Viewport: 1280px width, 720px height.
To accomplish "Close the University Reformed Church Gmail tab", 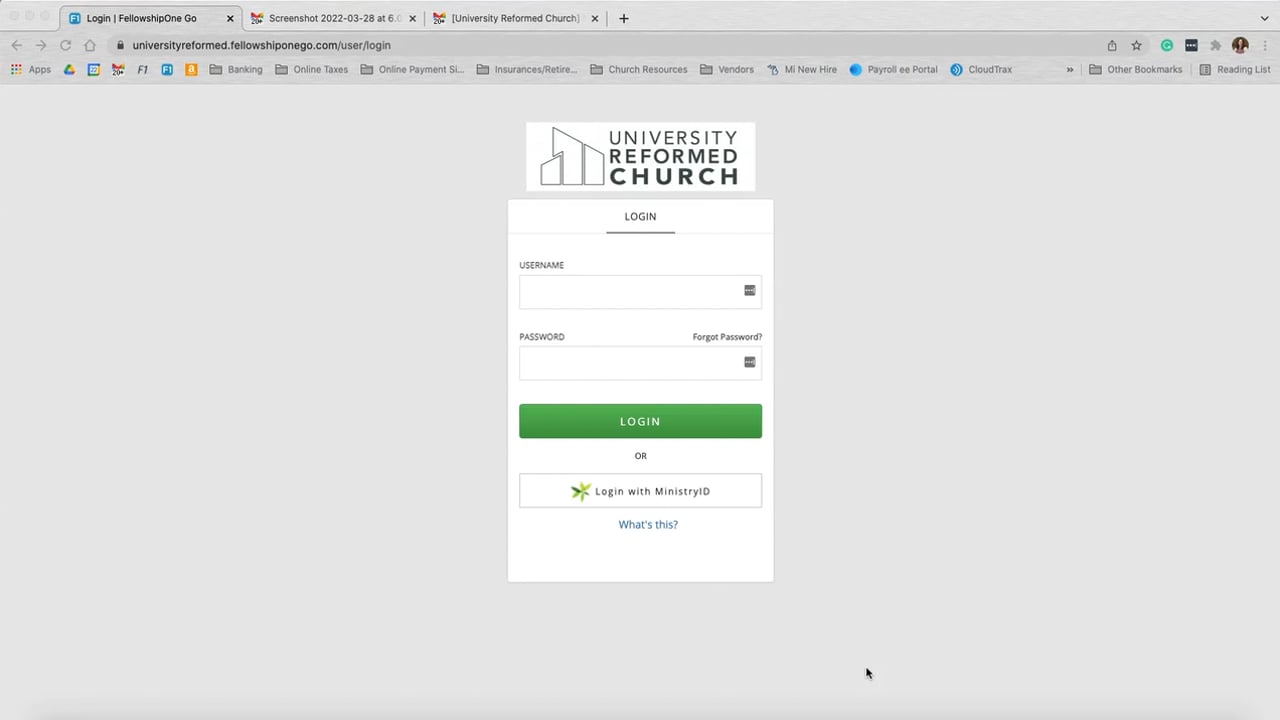I will pos(594,18).
